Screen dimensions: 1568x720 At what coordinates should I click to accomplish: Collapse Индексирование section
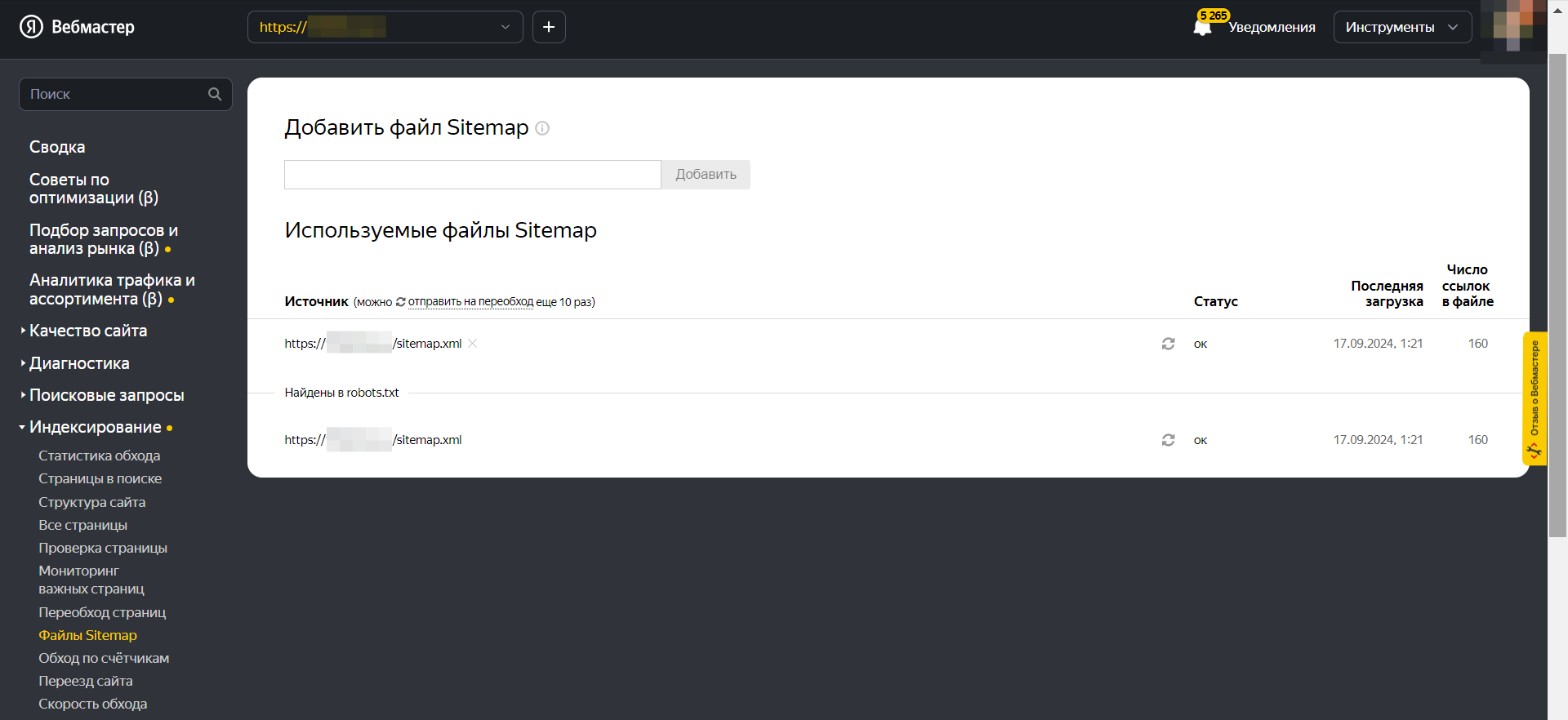coord(95,427)
